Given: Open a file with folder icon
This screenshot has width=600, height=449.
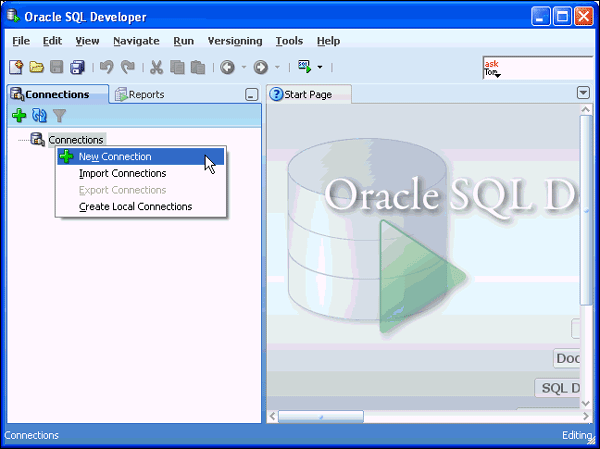Looking at the screenshot, I should (36, 67).
